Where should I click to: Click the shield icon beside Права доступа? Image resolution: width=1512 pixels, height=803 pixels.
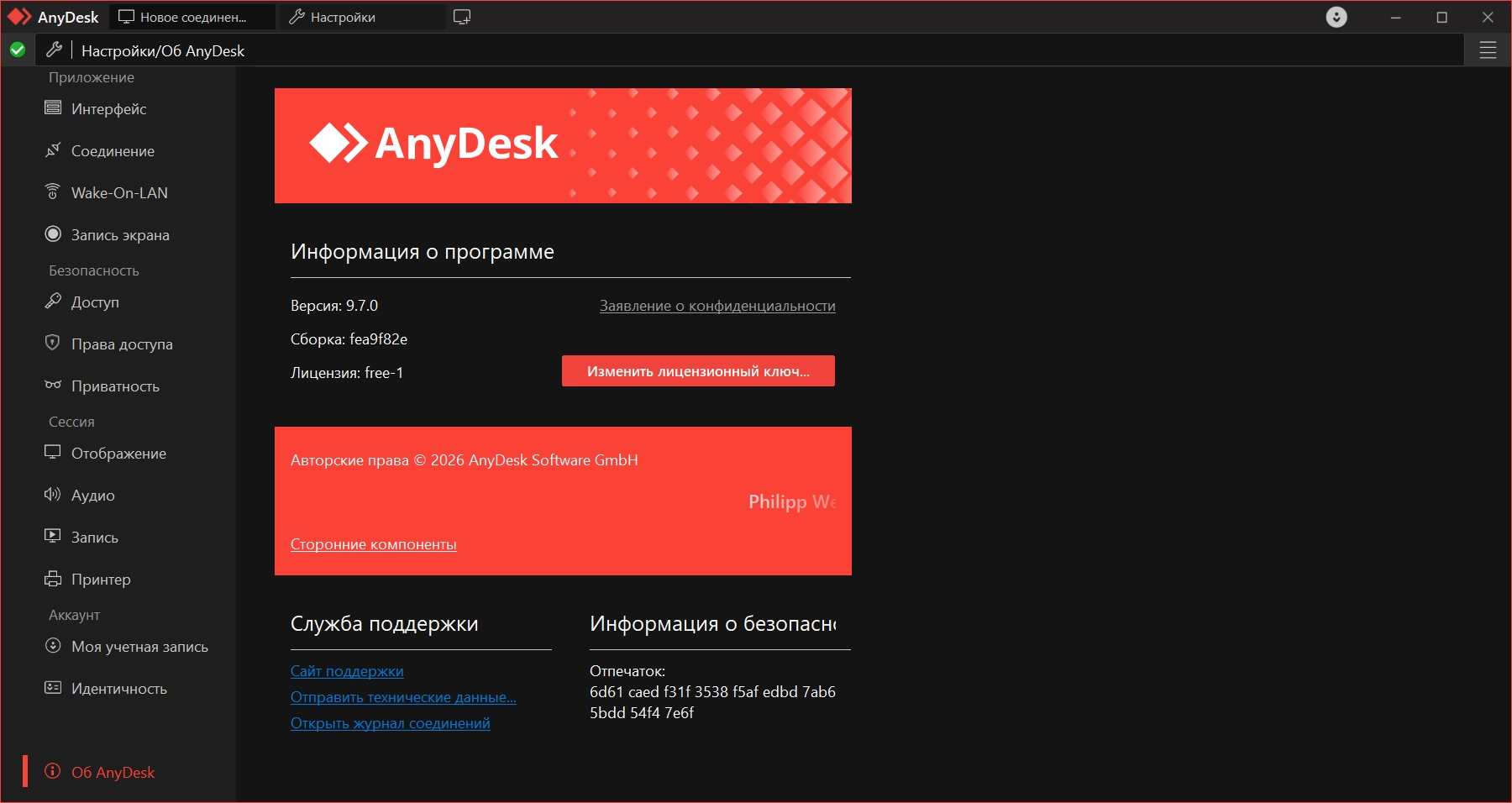point(53,343)
